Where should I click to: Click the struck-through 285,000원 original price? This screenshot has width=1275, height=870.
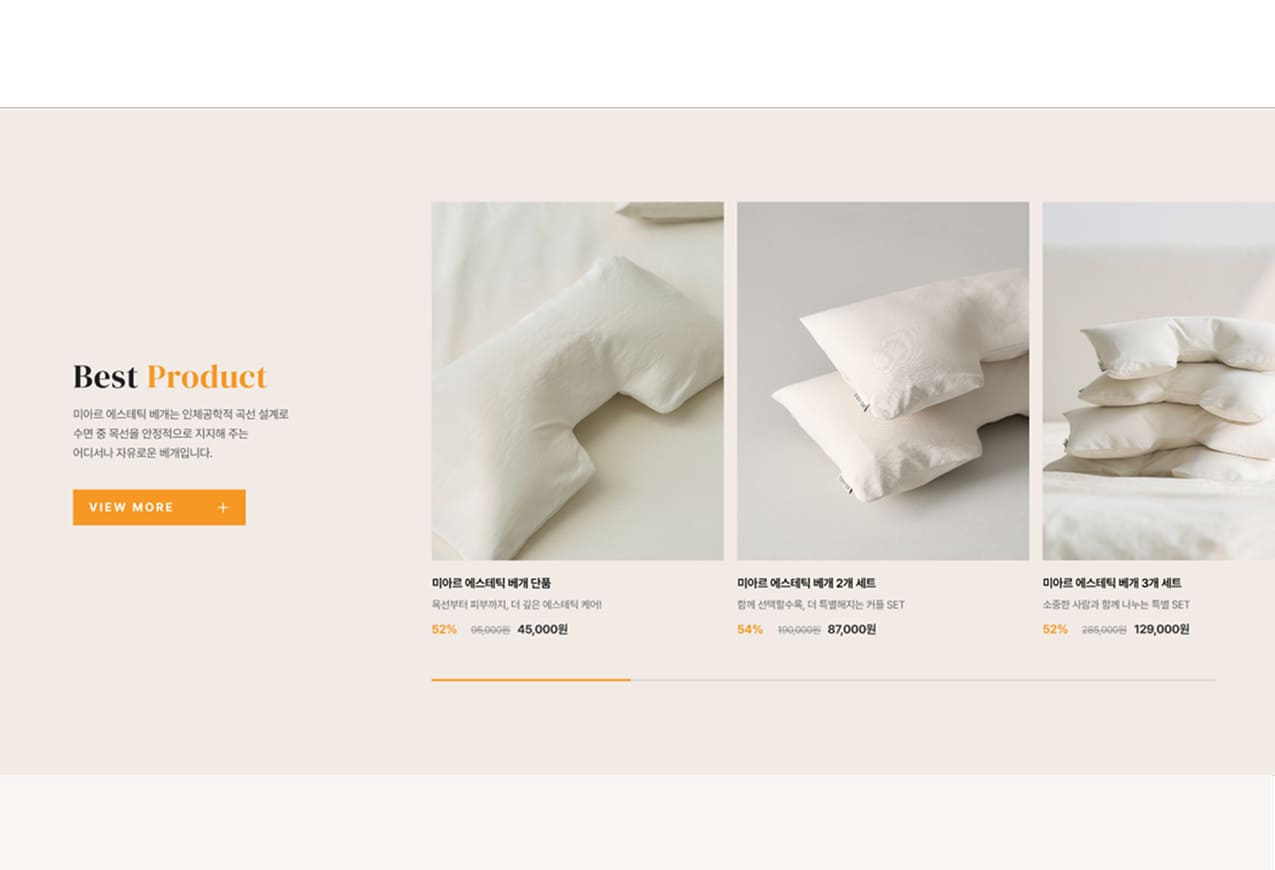[x=1104, y=630]
